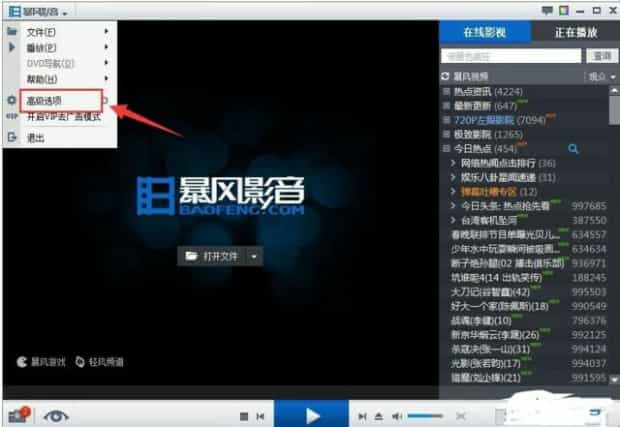The width and height of the screenshot is (620, 427).
Task: Open the 轻风阅读 link
Action: click(99, 362)
